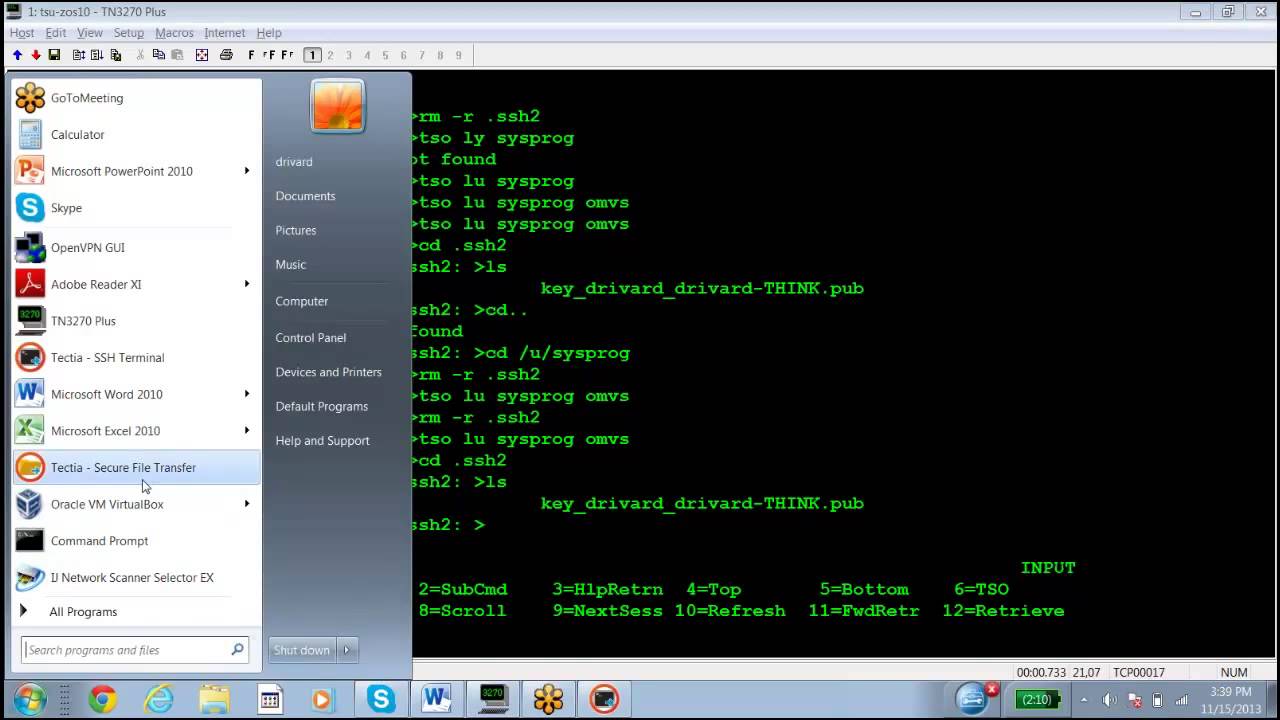Open TN3270 Plus from Start menu
Viewport: 1280px width, 720px height.
click(x=136, y=321)
